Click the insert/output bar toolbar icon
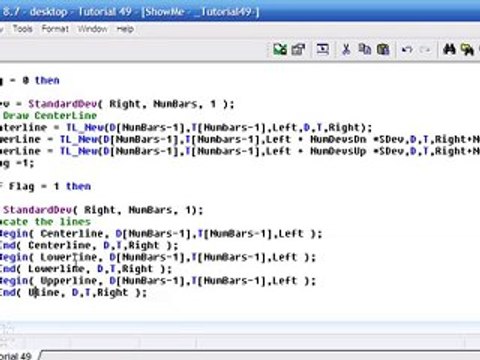Image resolution: width=480 pixels, height=360 pixels. click(322, 49)
